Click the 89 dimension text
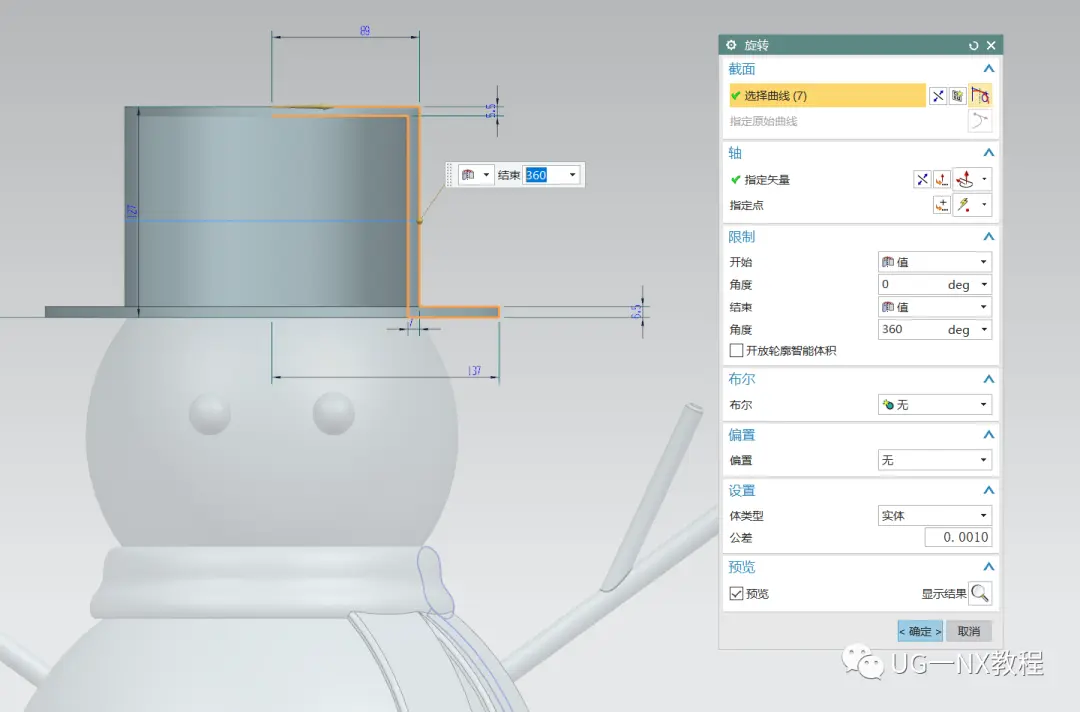Viewport: 1080px width, 712px height. 364,30
